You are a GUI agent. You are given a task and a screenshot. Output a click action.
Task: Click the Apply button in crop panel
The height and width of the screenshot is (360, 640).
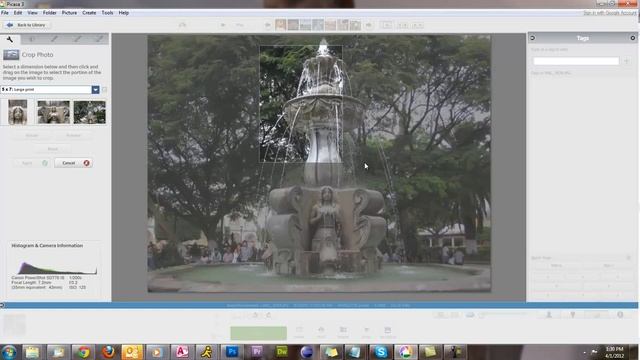tap(31, 163)
